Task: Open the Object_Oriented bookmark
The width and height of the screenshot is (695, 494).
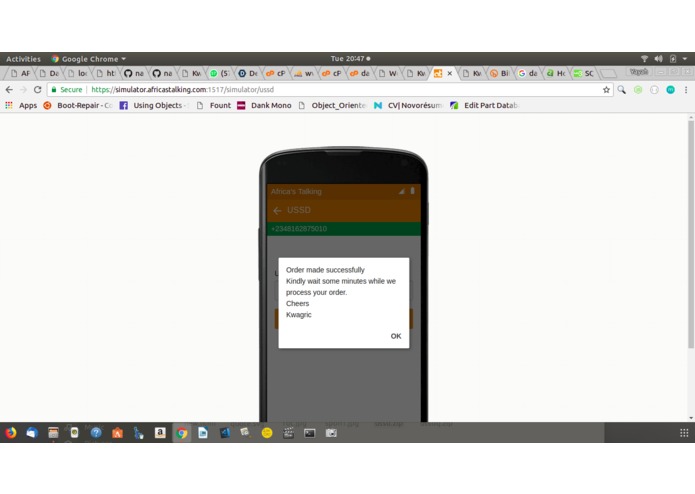Action: [332, 105]
